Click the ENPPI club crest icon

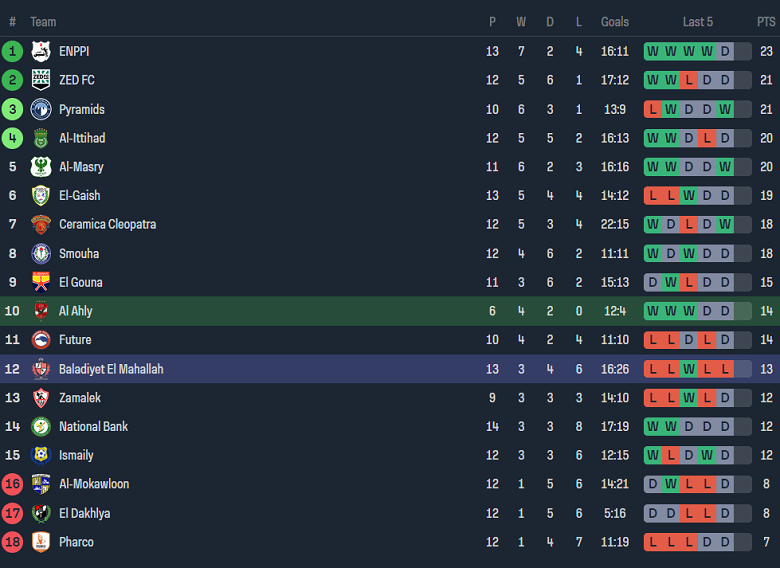coord(41,51)
